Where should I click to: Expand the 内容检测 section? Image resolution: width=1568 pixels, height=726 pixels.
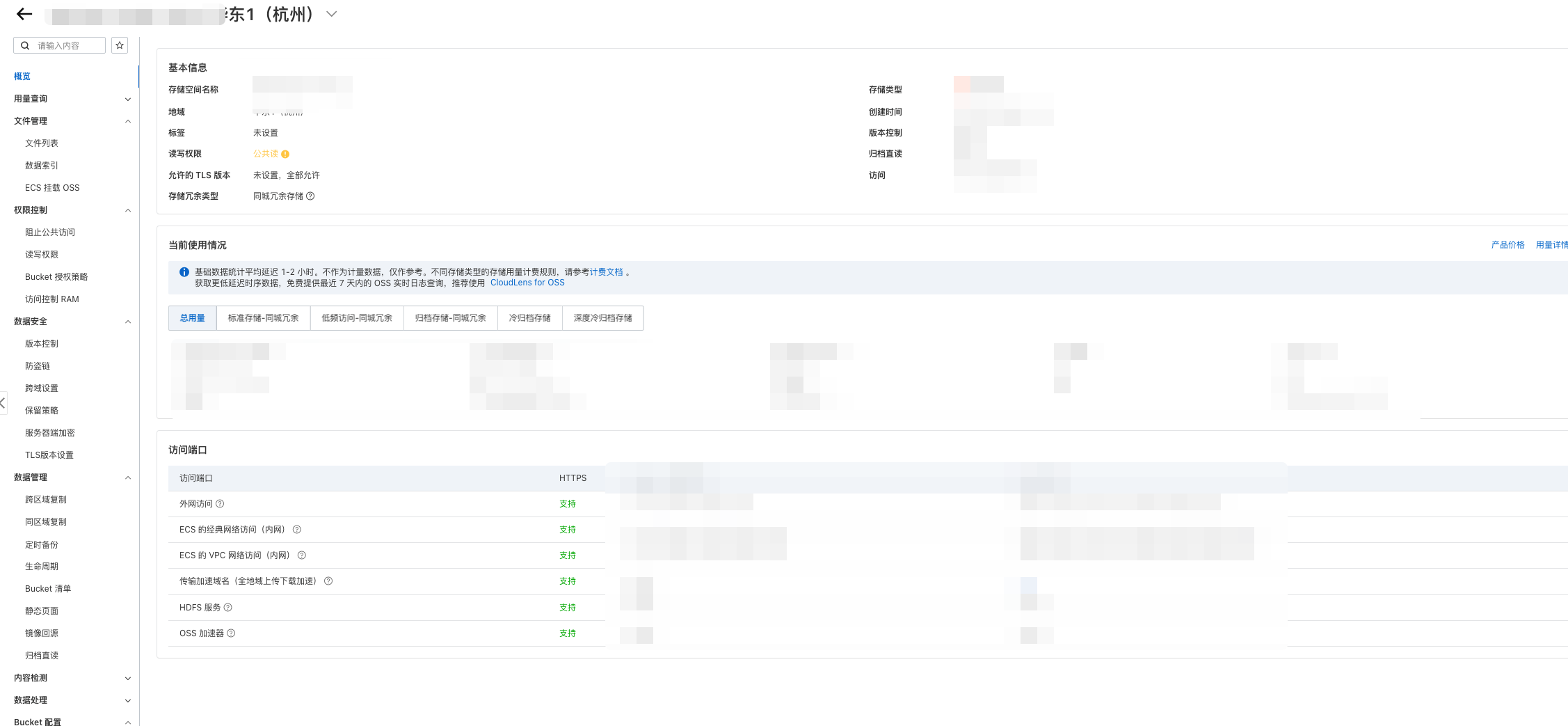128,678
